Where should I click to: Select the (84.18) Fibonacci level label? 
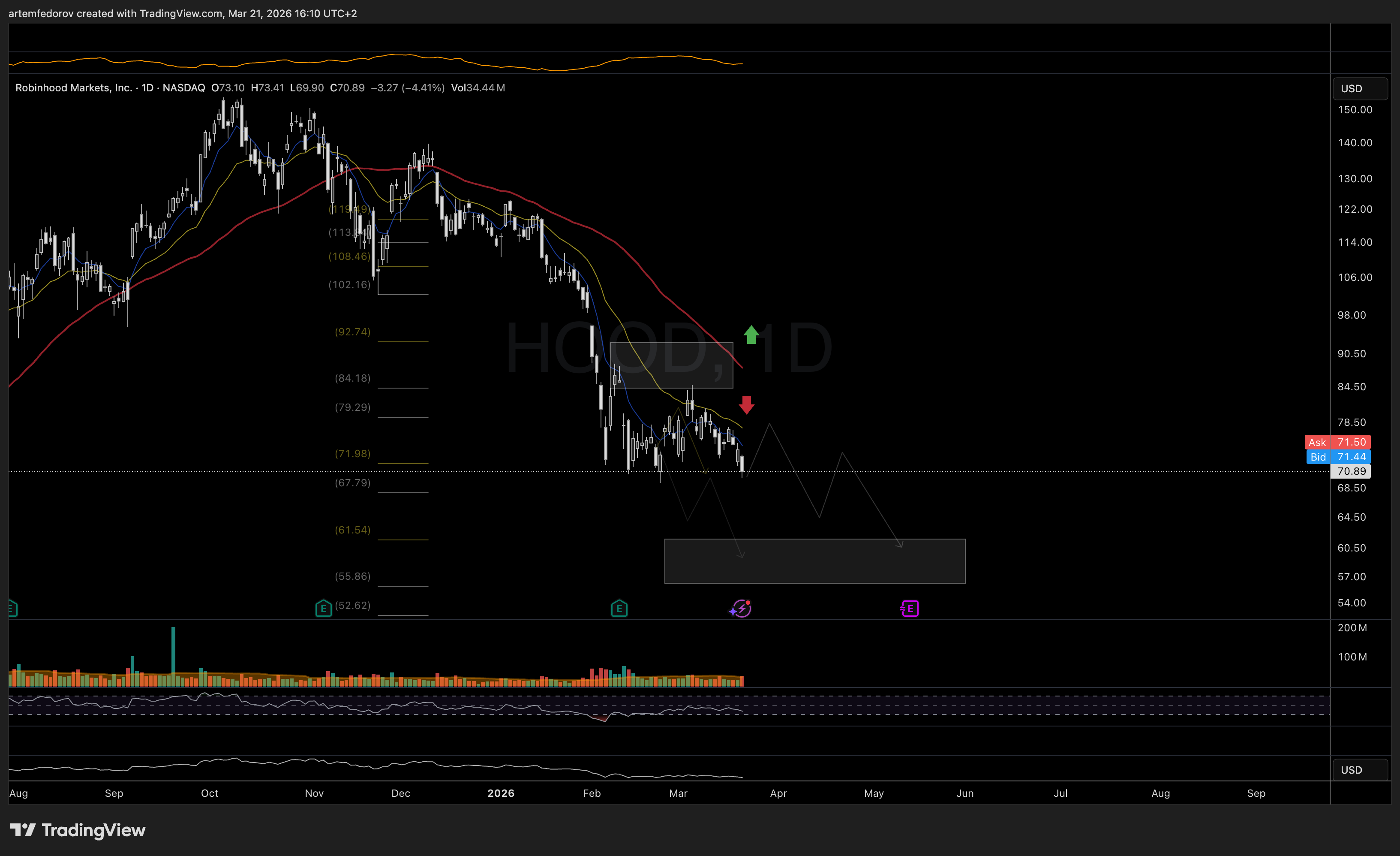click(x=352, y=379)
